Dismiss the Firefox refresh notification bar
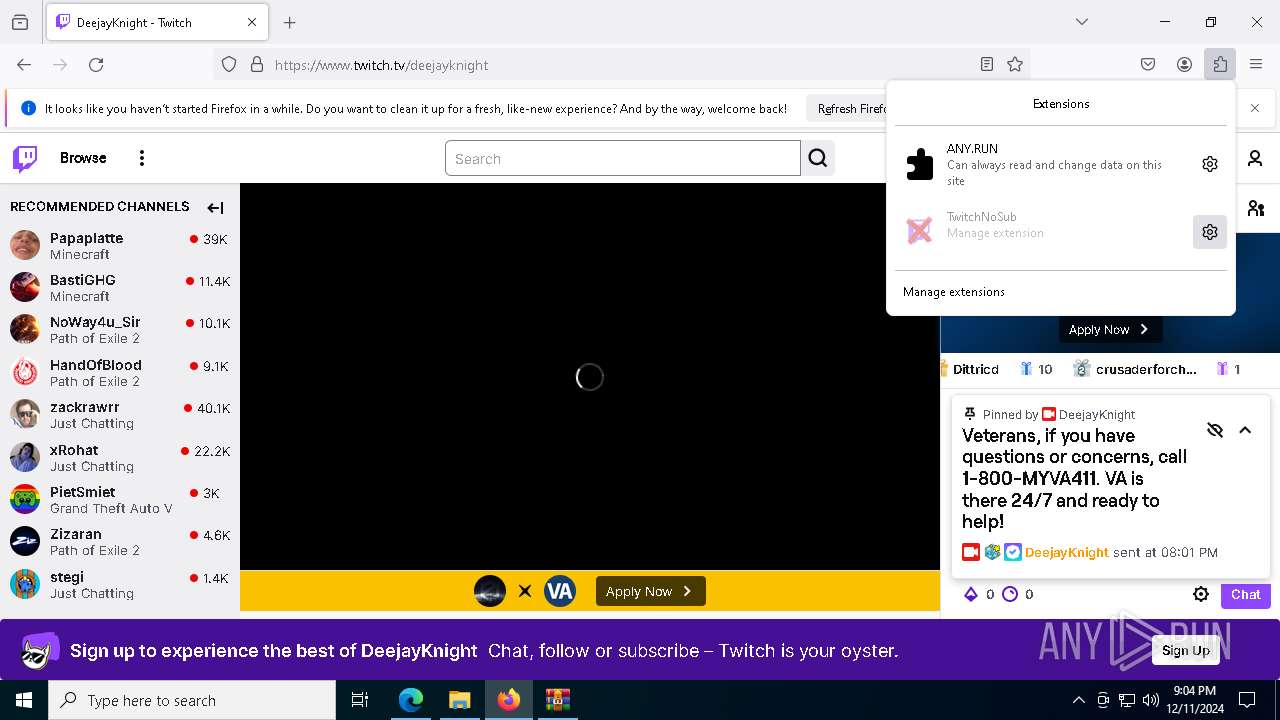Viewport: 1280px width, 720px height. [1255, 108]
